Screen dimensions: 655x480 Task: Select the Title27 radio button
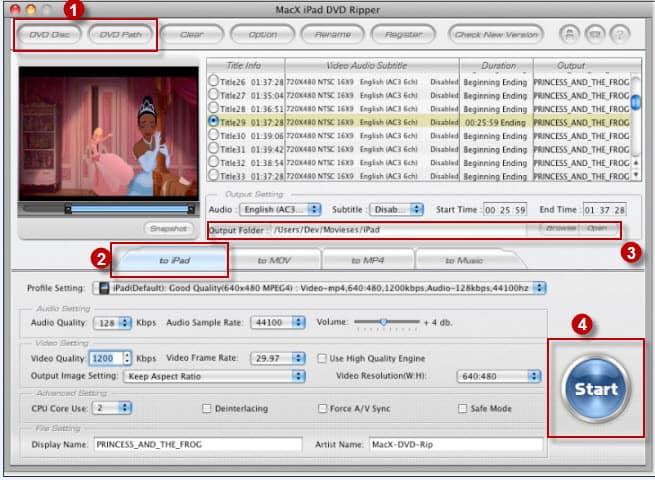click(x=213, y=94)
